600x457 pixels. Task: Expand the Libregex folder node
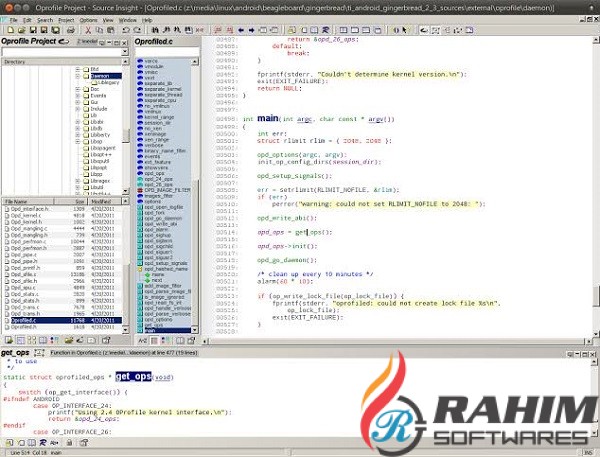point(78,181)
